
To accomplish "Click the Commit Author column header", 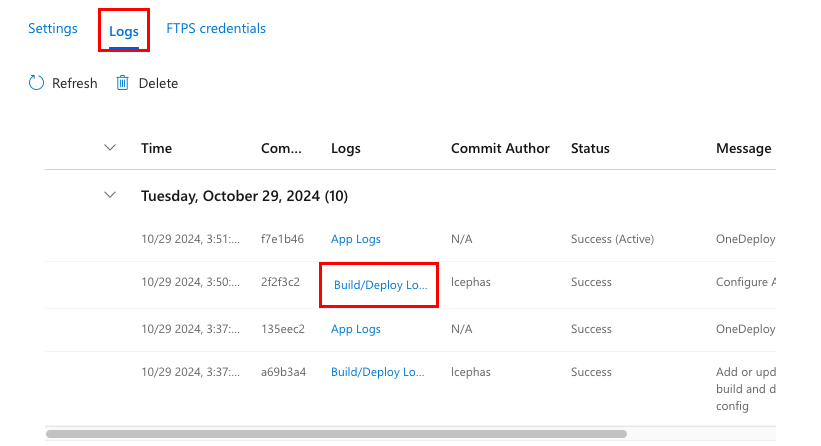I will (500, 148).
